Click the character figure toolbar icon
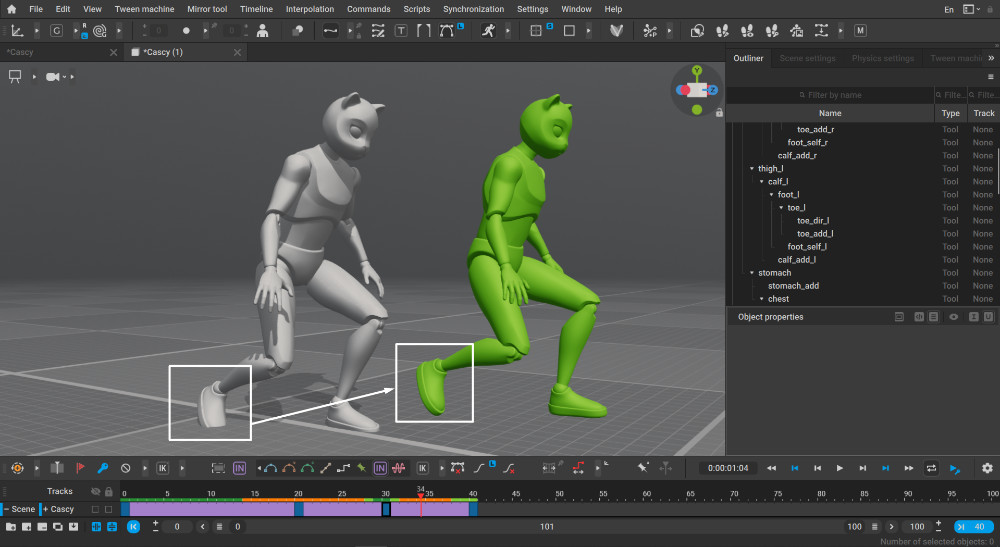1000x547 pixels. tap(262, 31)
